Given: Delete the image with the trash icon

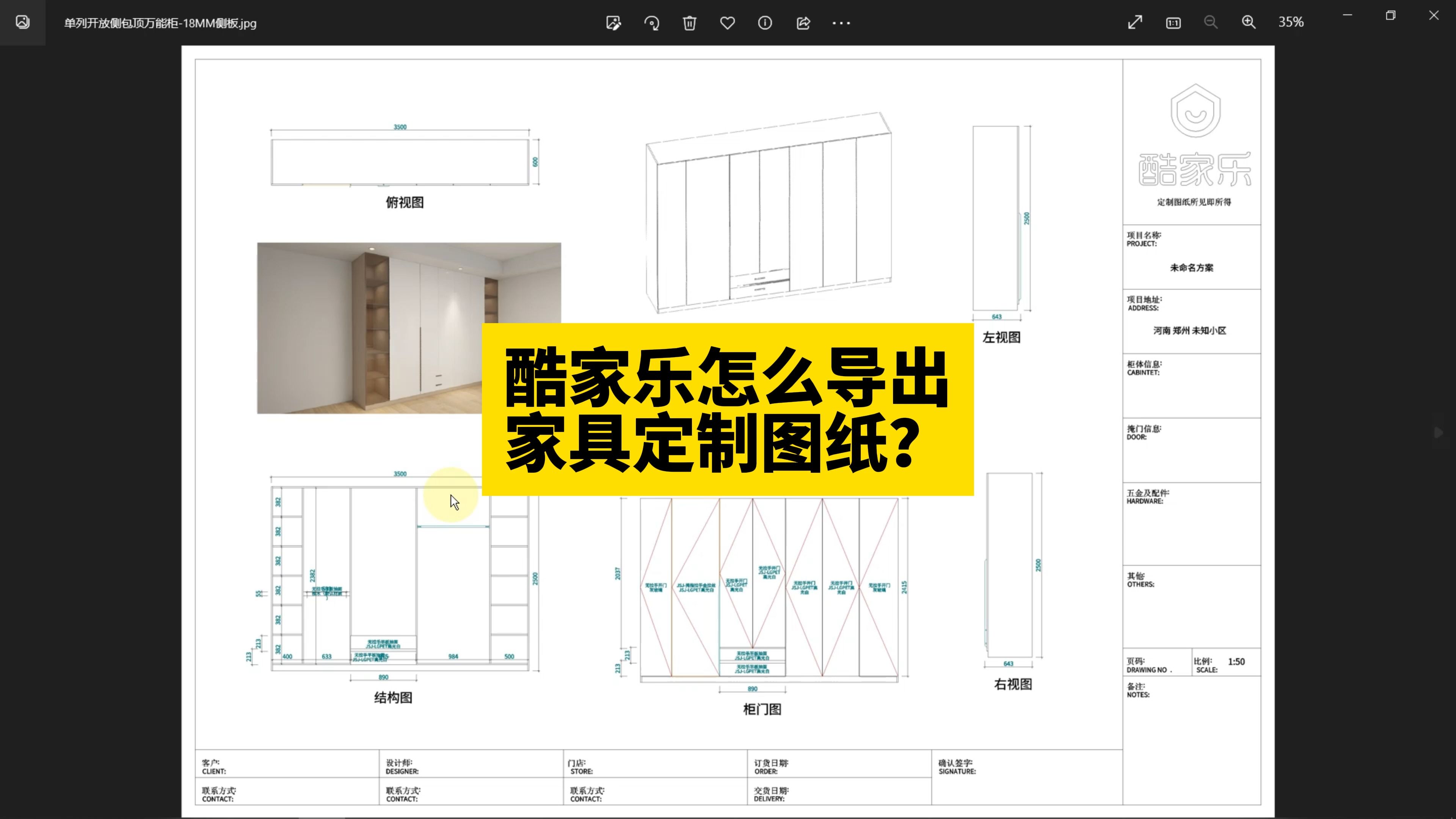Looking at the screenshot, I should [x=690, y=23].
